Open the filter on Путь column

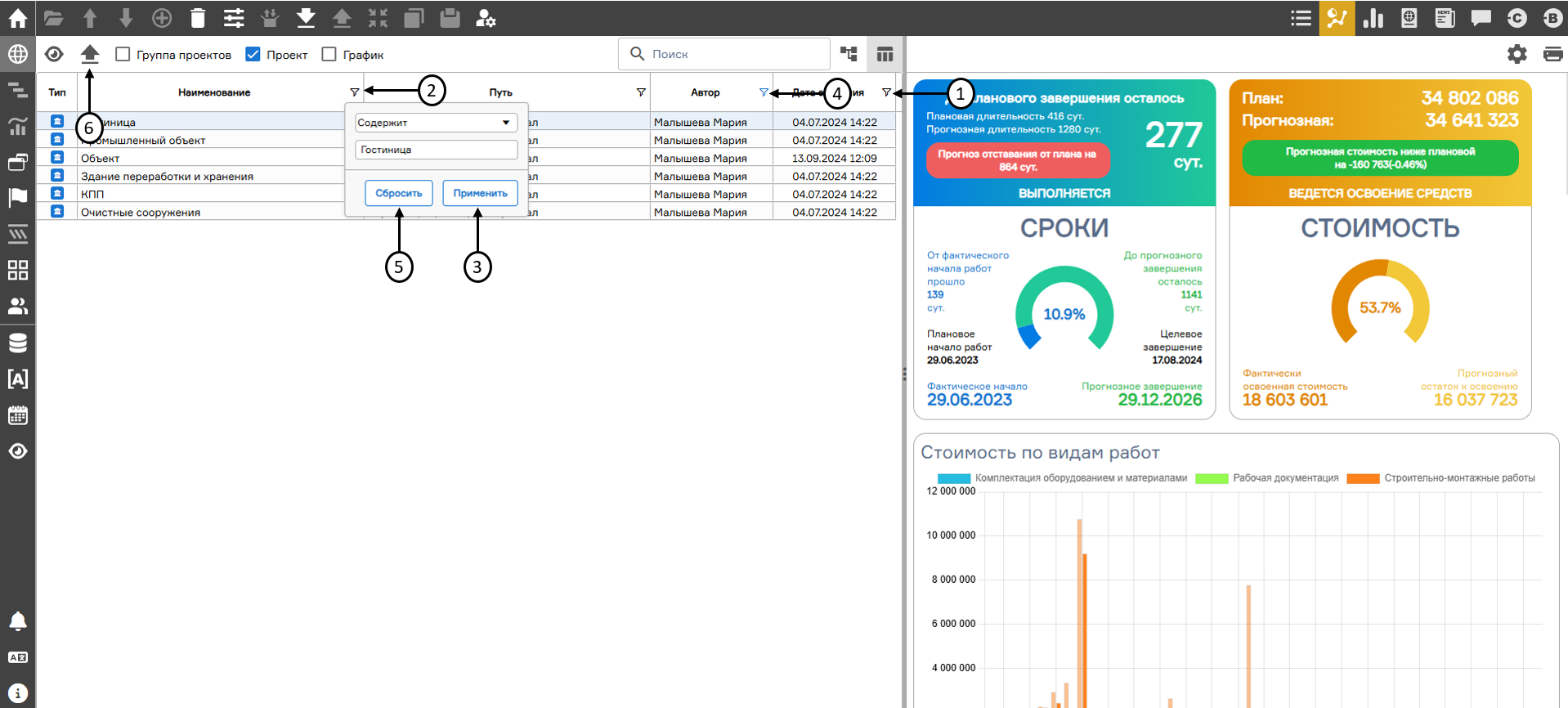point(641,92)
